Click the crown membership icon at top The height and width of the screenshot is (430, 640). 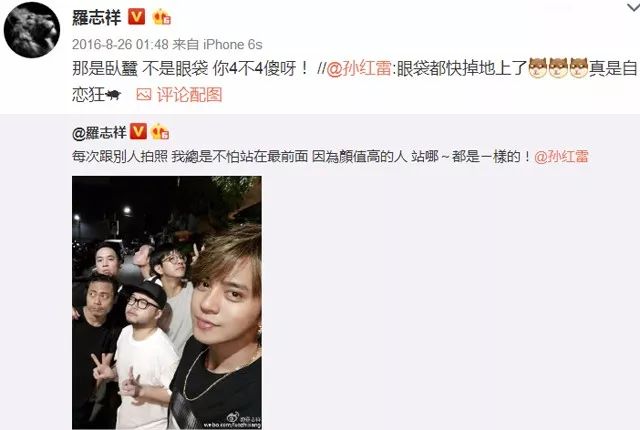click(x=161, y=17)
